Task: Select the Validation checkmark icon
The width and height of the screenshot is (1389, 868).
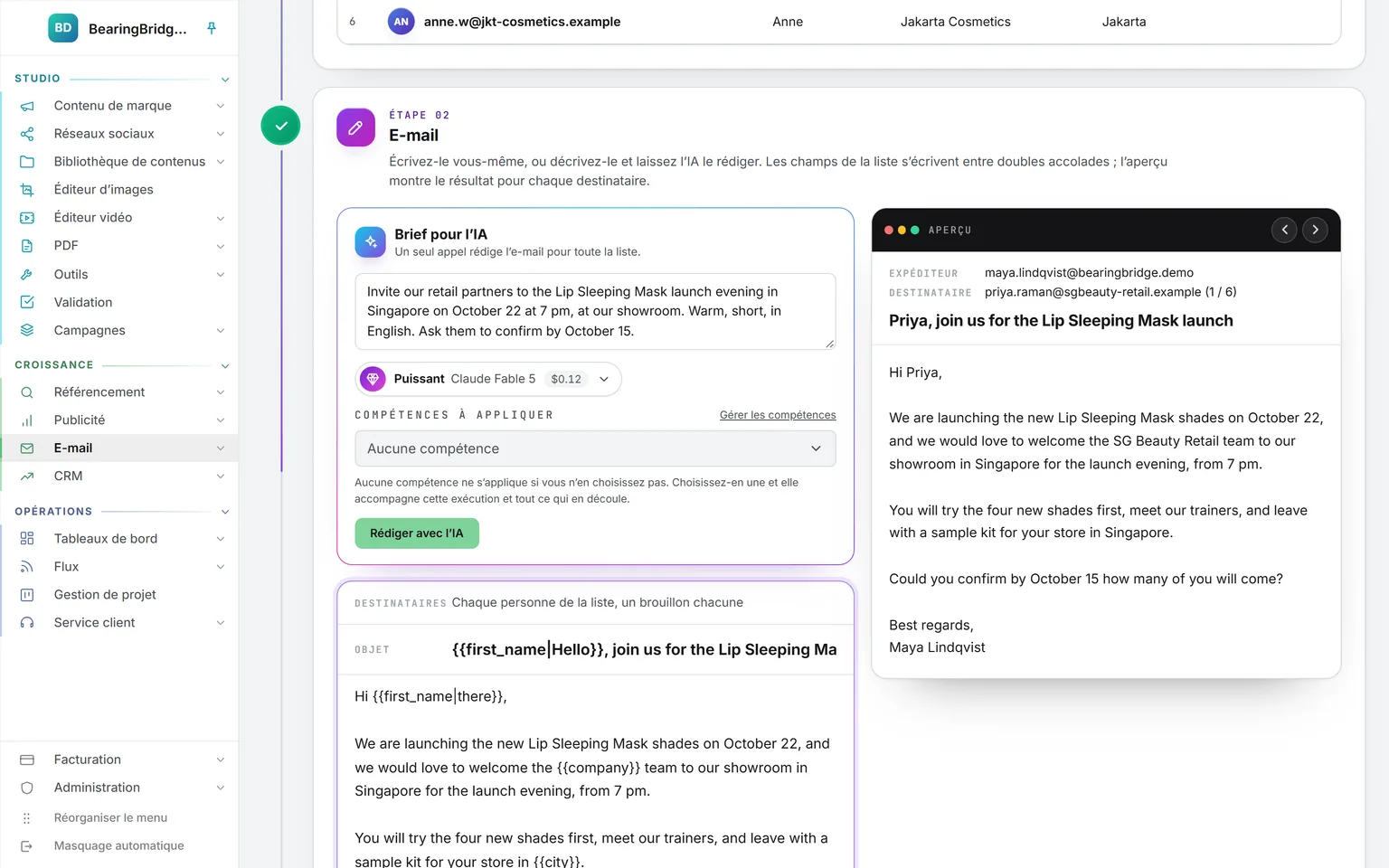Action: (27, 302)
